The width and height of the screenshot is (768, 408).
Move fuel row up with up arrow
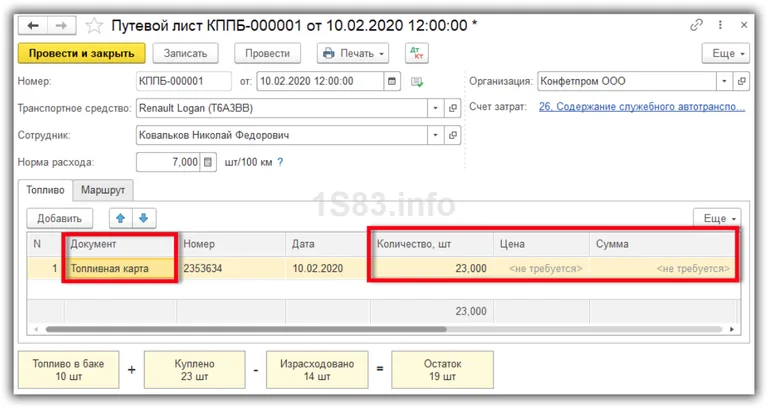118,217
